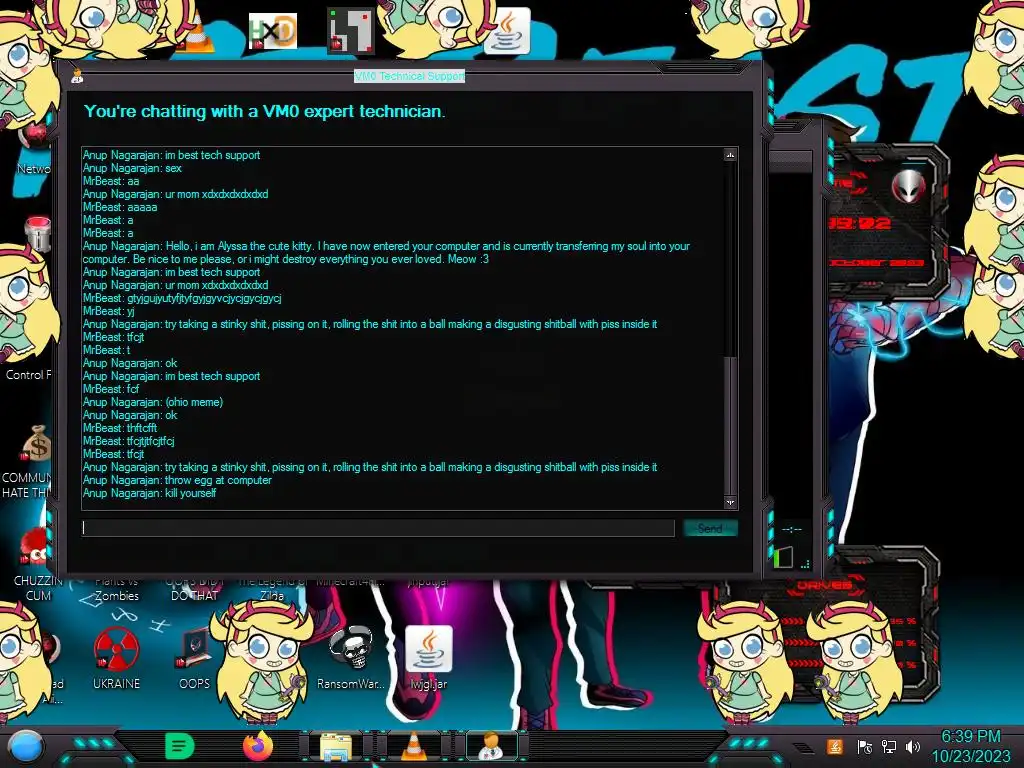The height and width of the screenshot is (768, 1024).
Task: Click the chat line "MrBeast: tfcjtjtfcjtfcj"
Action: coord(129,441)
